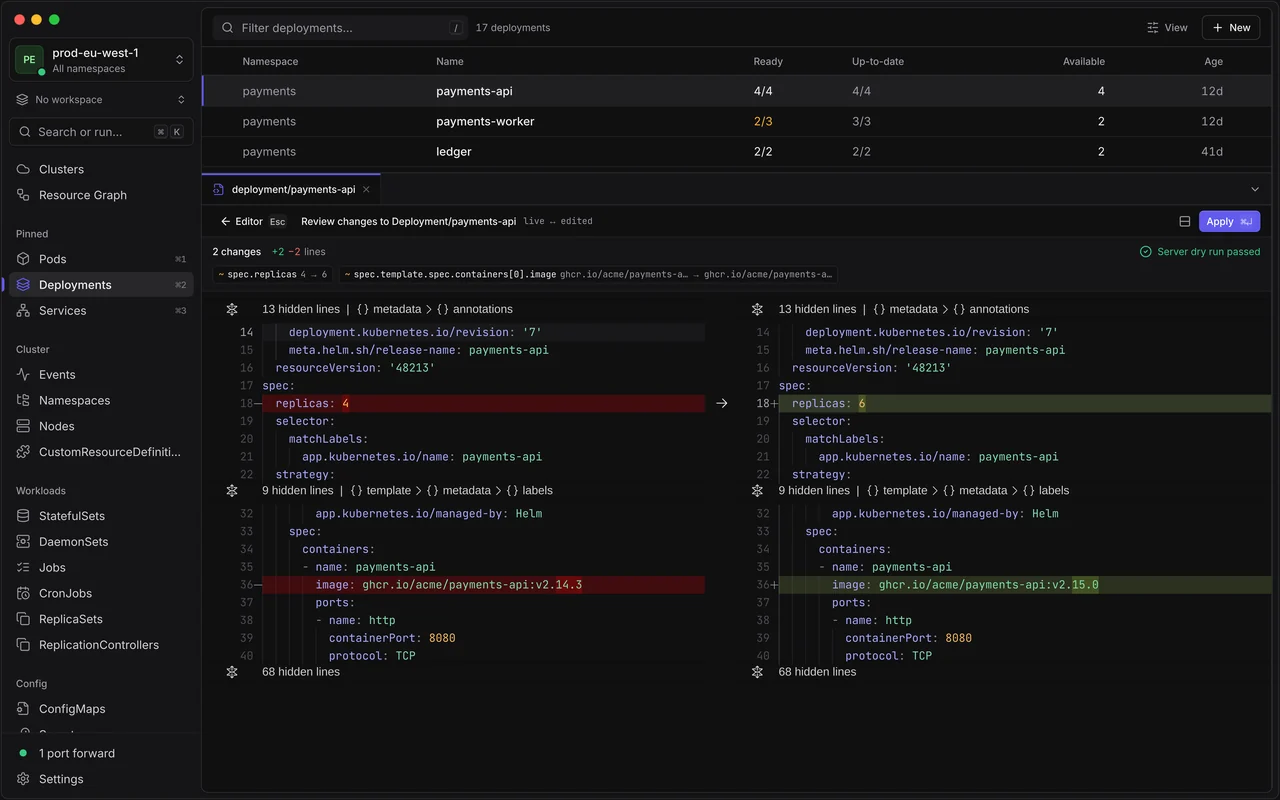Click the 41d age cell
Image resolution: width=1280 pixels, height=800 pixels.
(x=1212, y=152)
